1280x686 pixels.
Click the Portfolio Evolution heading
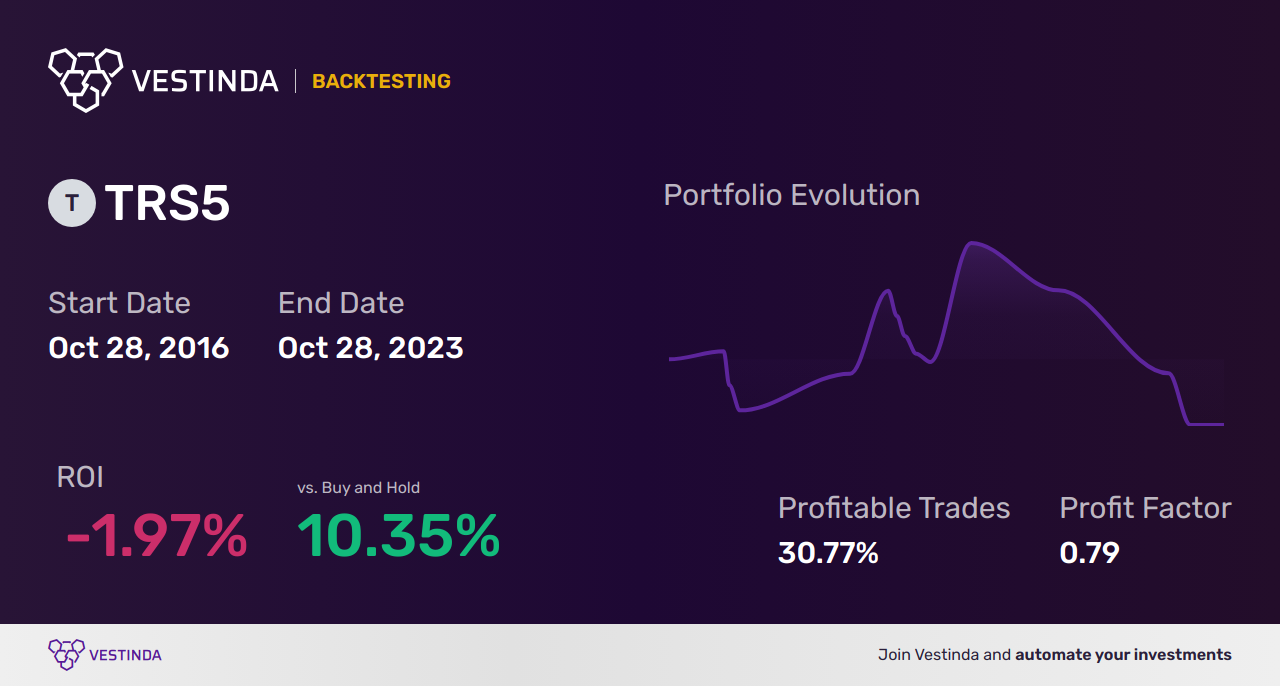[x=792, y=195]
